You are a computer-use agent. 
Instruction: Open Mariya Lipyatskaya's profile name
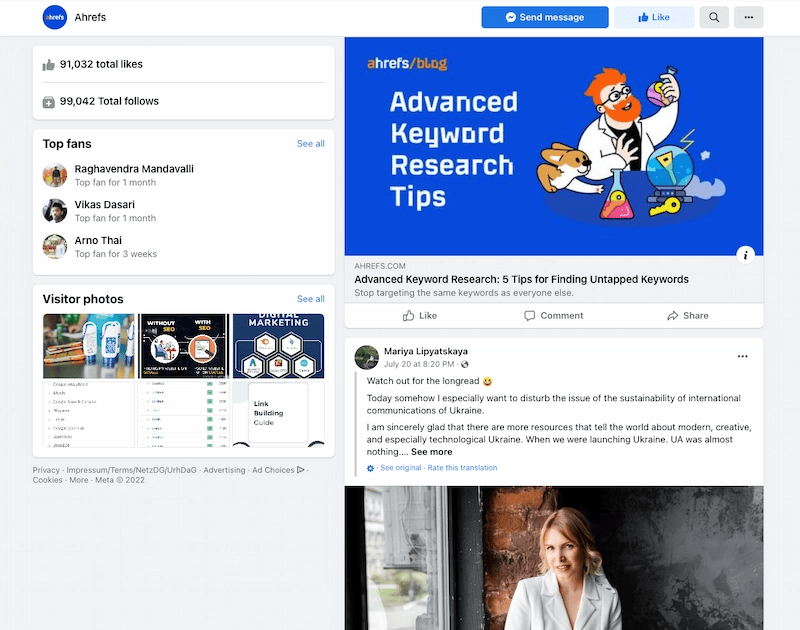pos(426,351)
